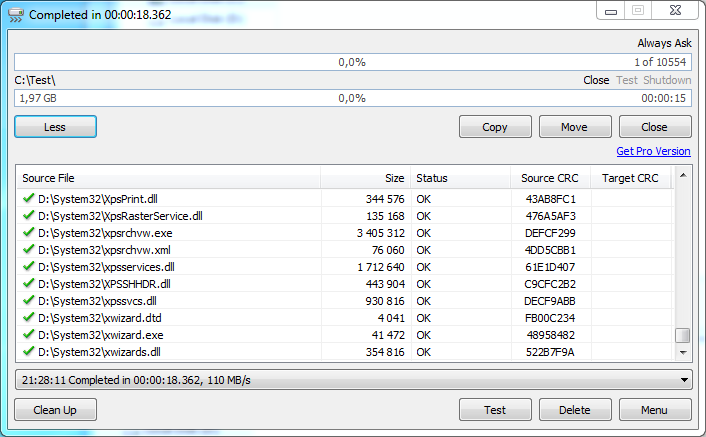The width and height of the screenshot is (706, 437).
Task: Click source CRC value 43AB8FC1
Action: click(551, 199)
